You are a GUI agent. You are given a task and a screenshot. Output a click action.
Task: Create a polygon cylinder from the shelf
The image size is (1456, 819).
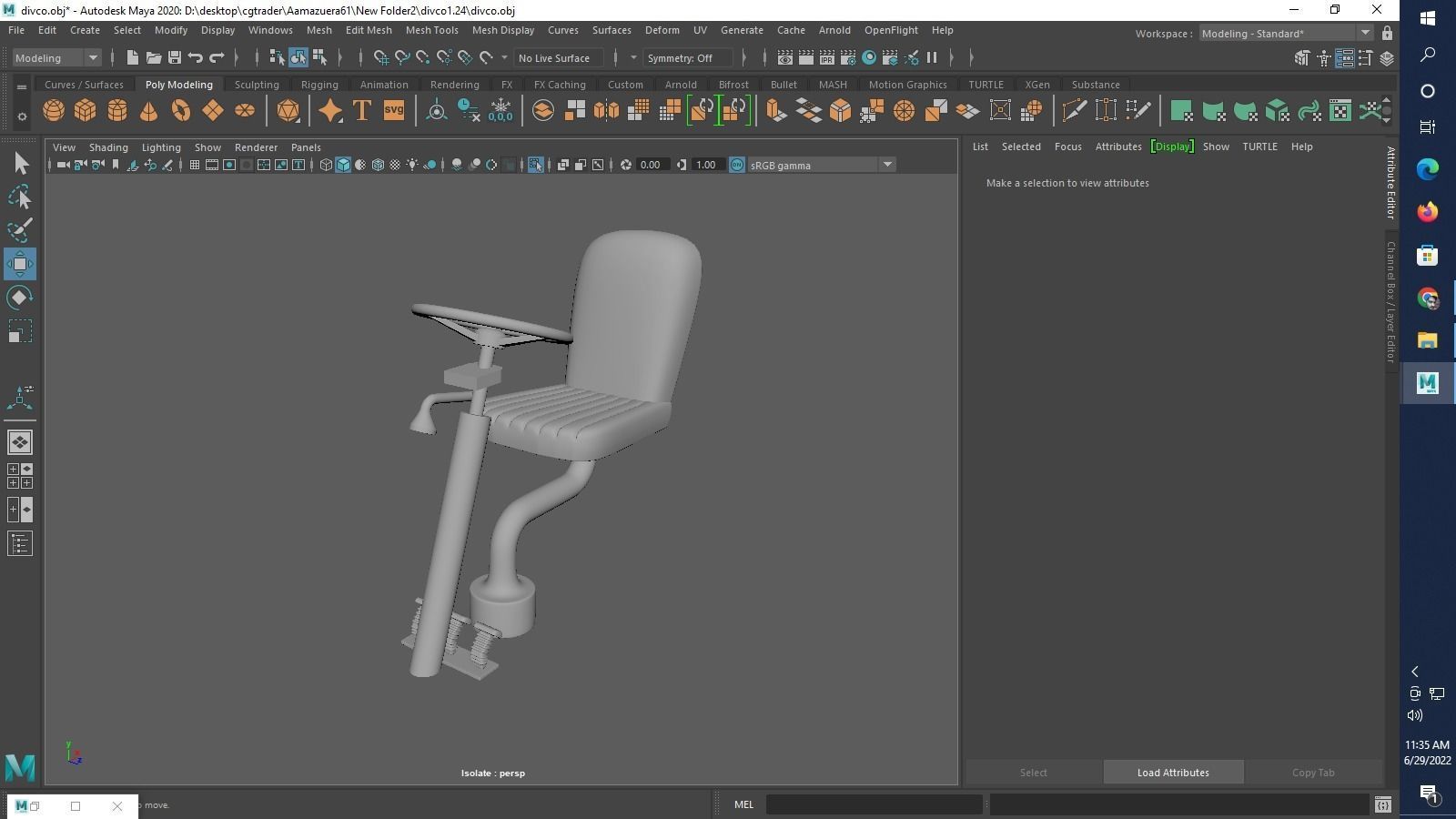[x=117, y=111]
